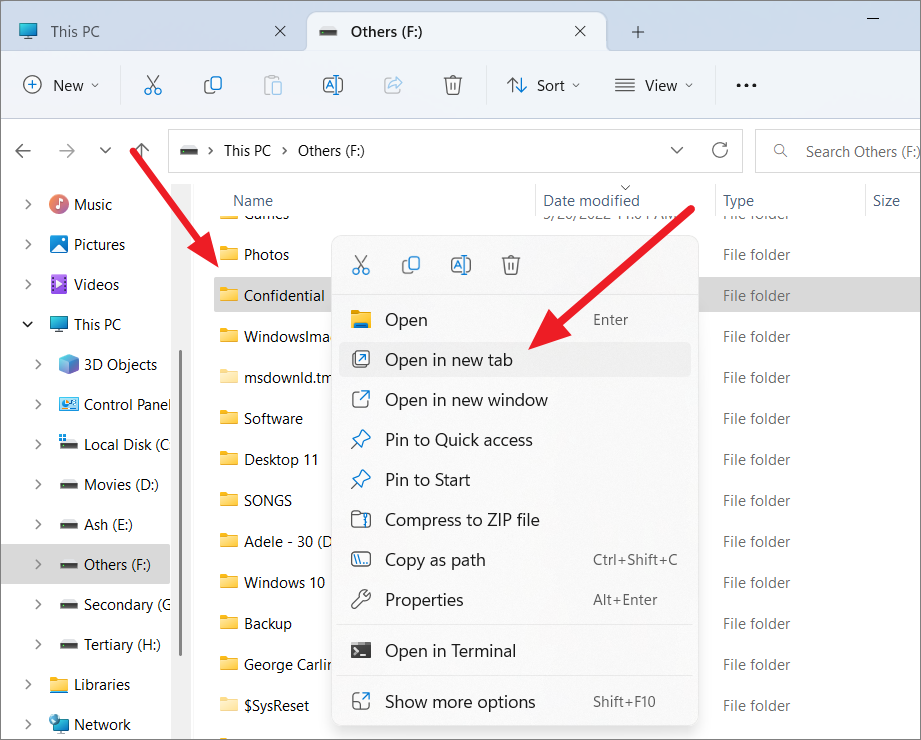
Task: Sort by the Type column header
Action: point(738,201)
